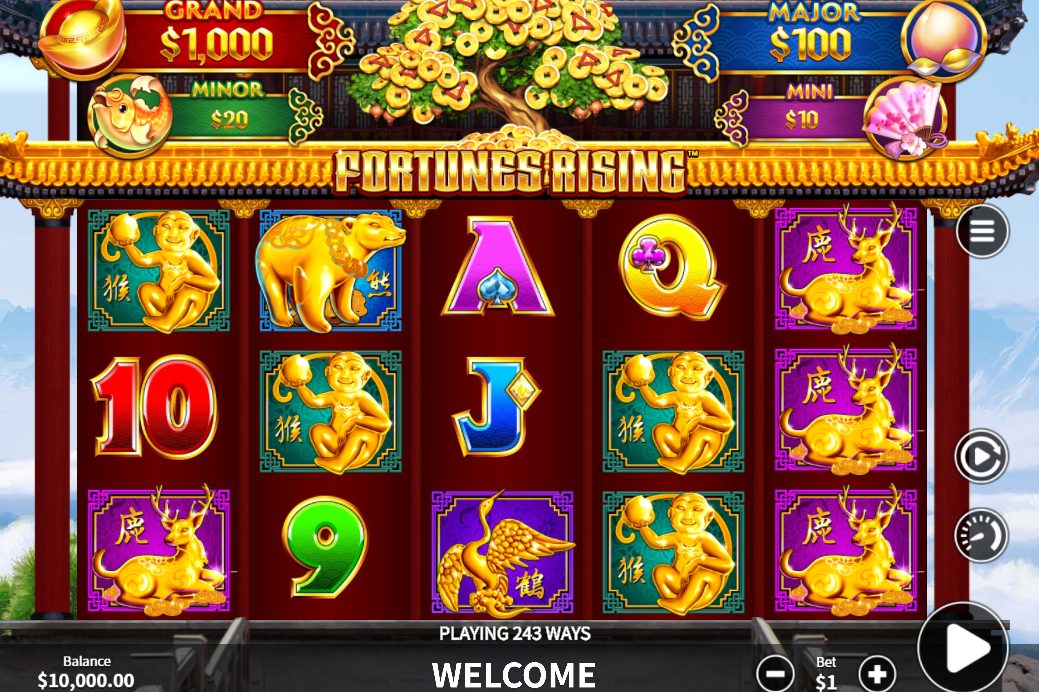1039x692 pixels.
Task: Click the green 9 symbol
Action: coord(325,548)
